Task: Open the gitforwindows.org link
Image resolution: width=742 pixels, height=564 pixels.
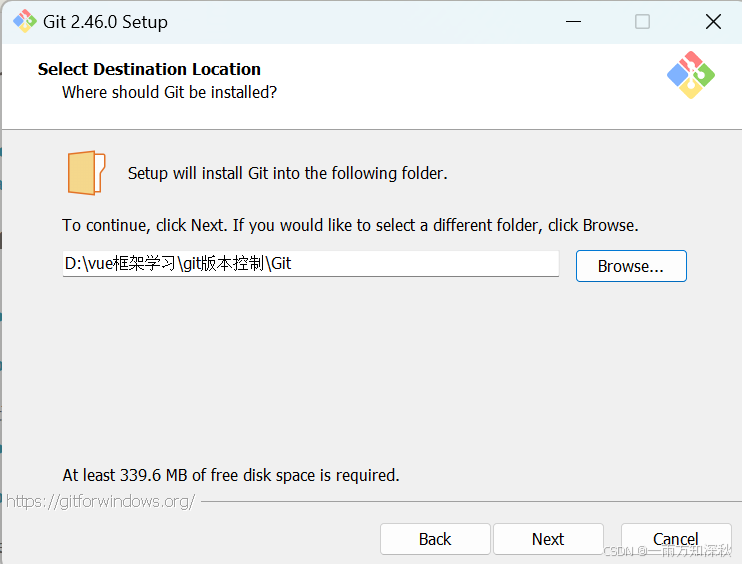Action: click(100, 501)
